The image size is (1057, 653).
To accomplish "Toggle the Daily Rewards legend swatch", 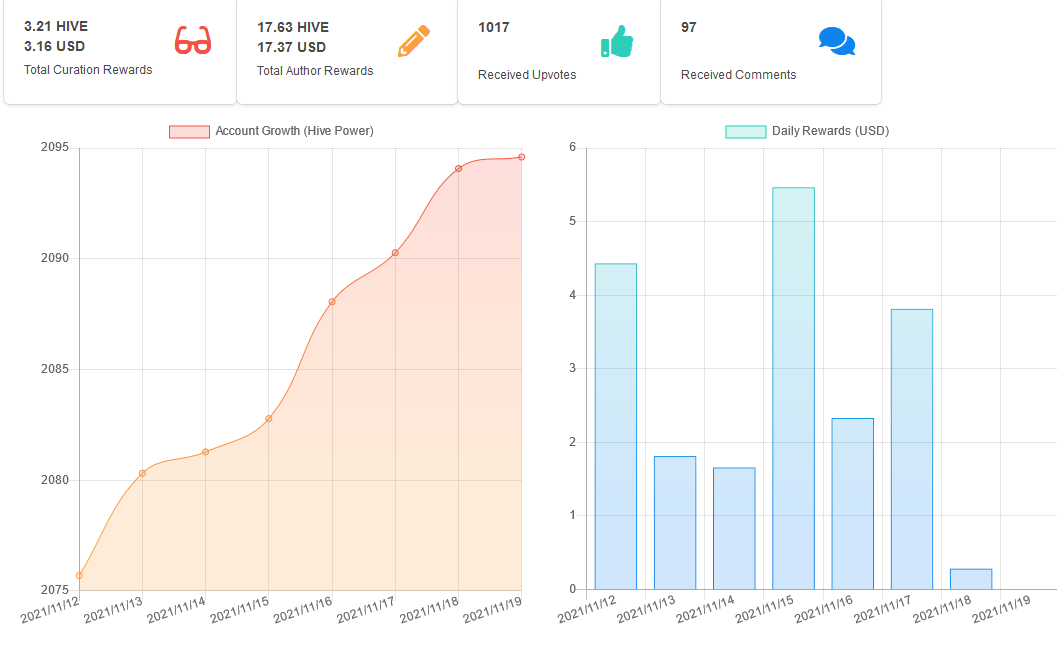I will click(x=746, y=131).
